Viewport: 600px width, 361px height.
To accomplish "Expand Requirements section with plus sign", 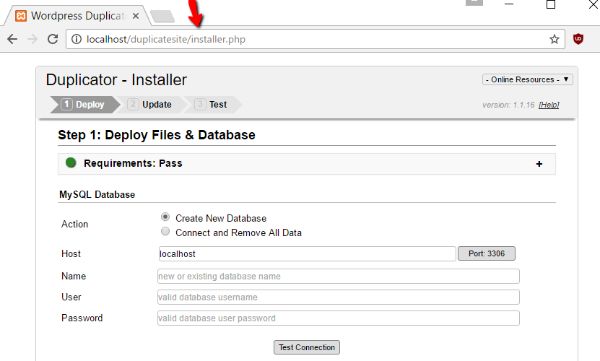I will coord(539,164).
